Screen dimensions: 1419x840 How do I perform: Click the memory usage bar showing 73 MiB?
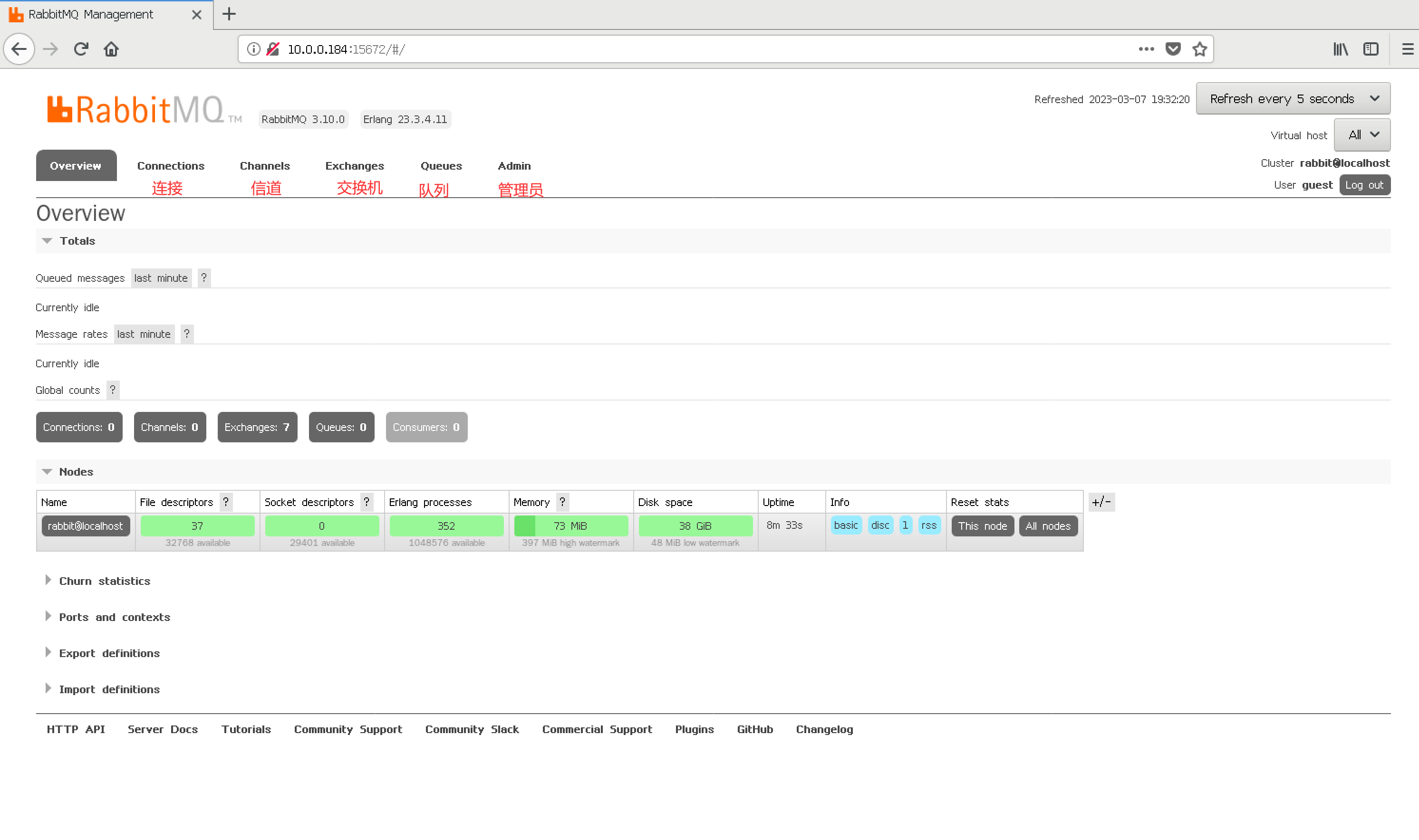[x=571, y=526]
